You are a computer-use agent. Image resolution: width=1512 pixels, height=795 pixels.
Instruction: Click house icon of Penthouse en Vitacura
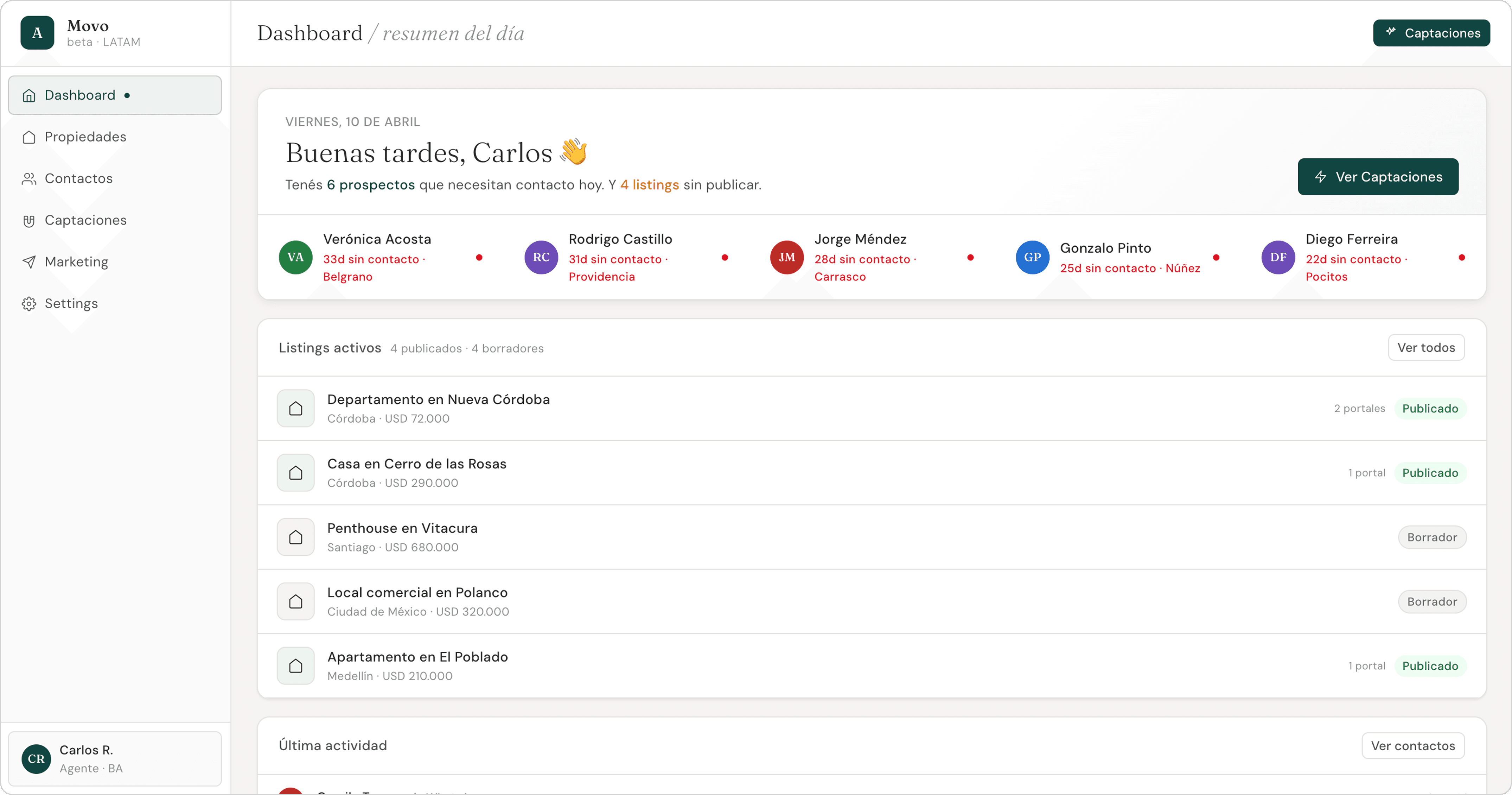pos(296,537)
